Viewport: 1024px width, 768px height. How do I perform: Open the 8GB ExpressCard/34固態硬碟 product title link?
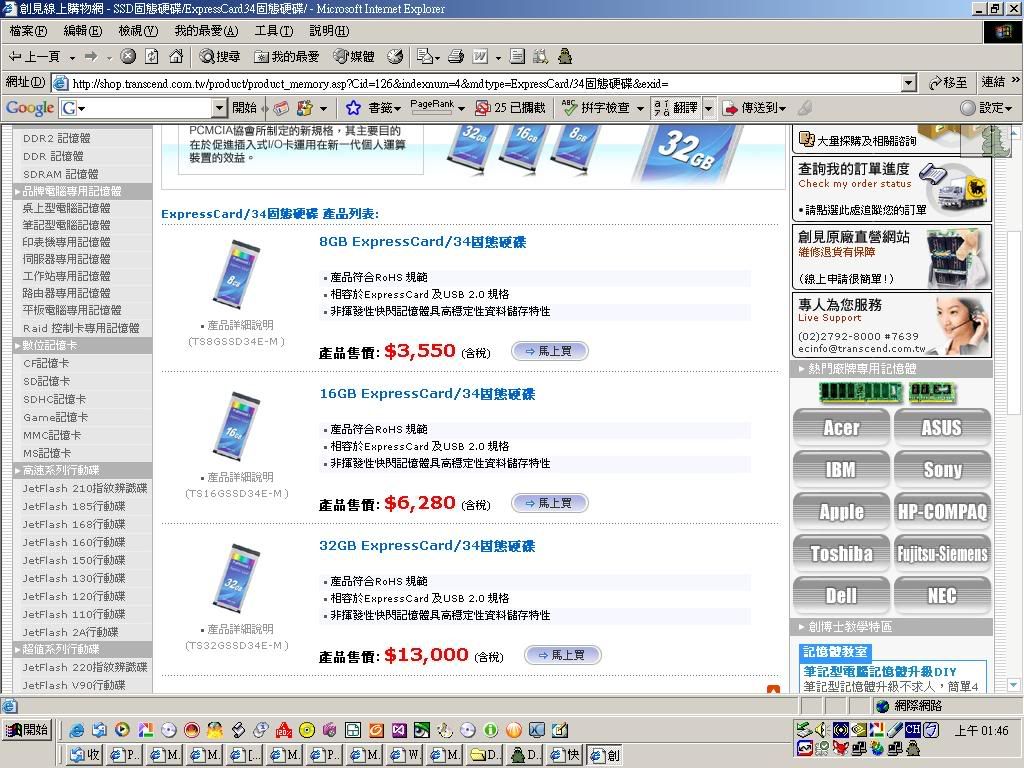(423, 242)
